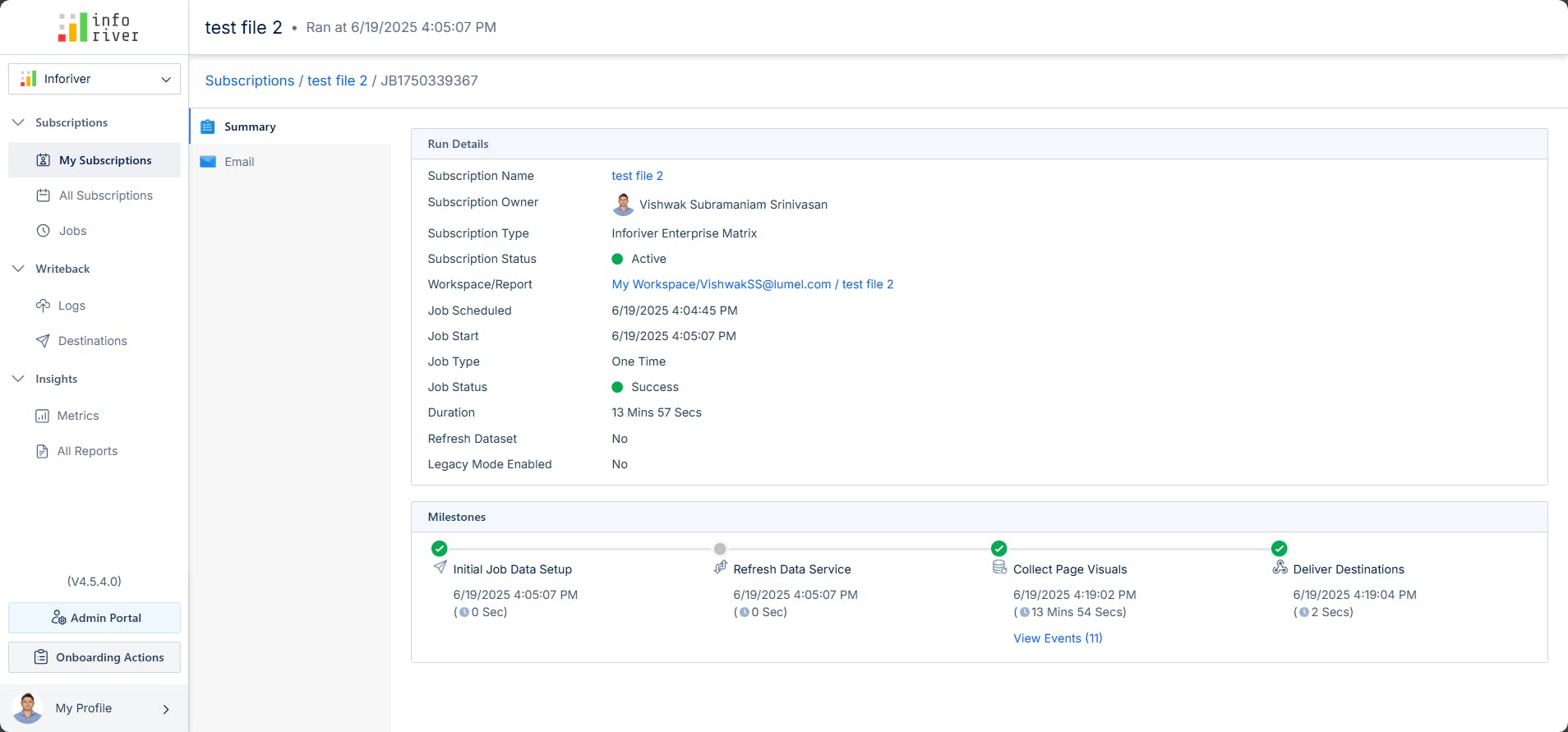Click the All Subscriptions calendar icon
1568x732 pixels.
[x=44, y=196]
